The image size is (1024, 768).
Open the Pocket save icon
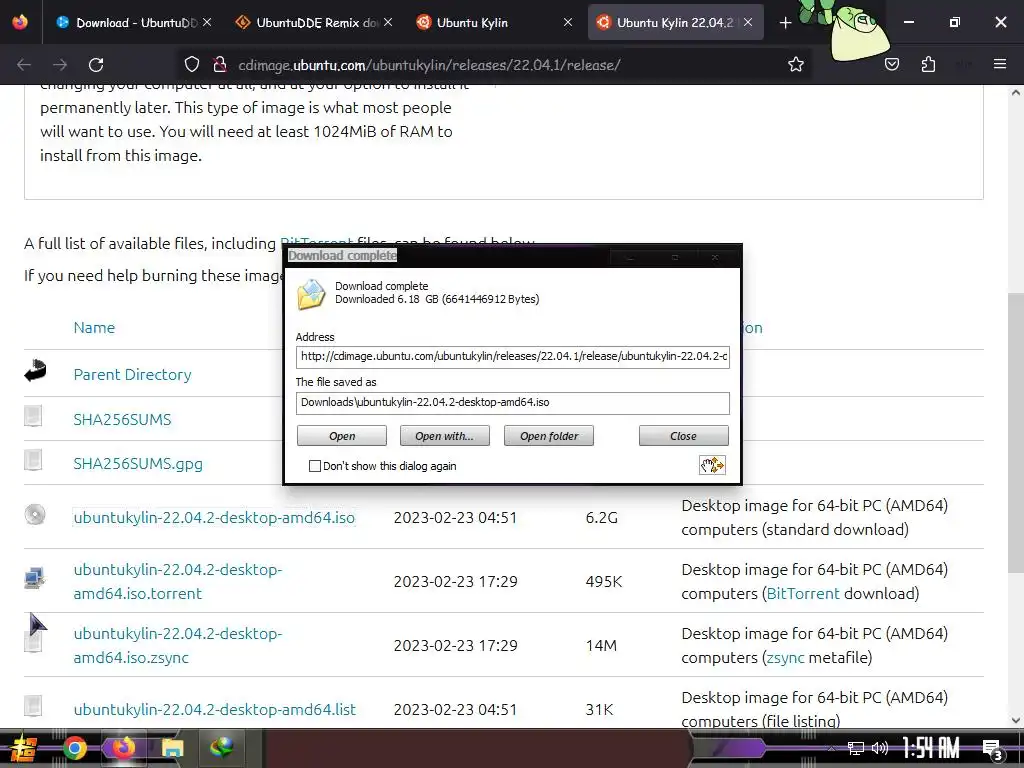click(891, 65)
